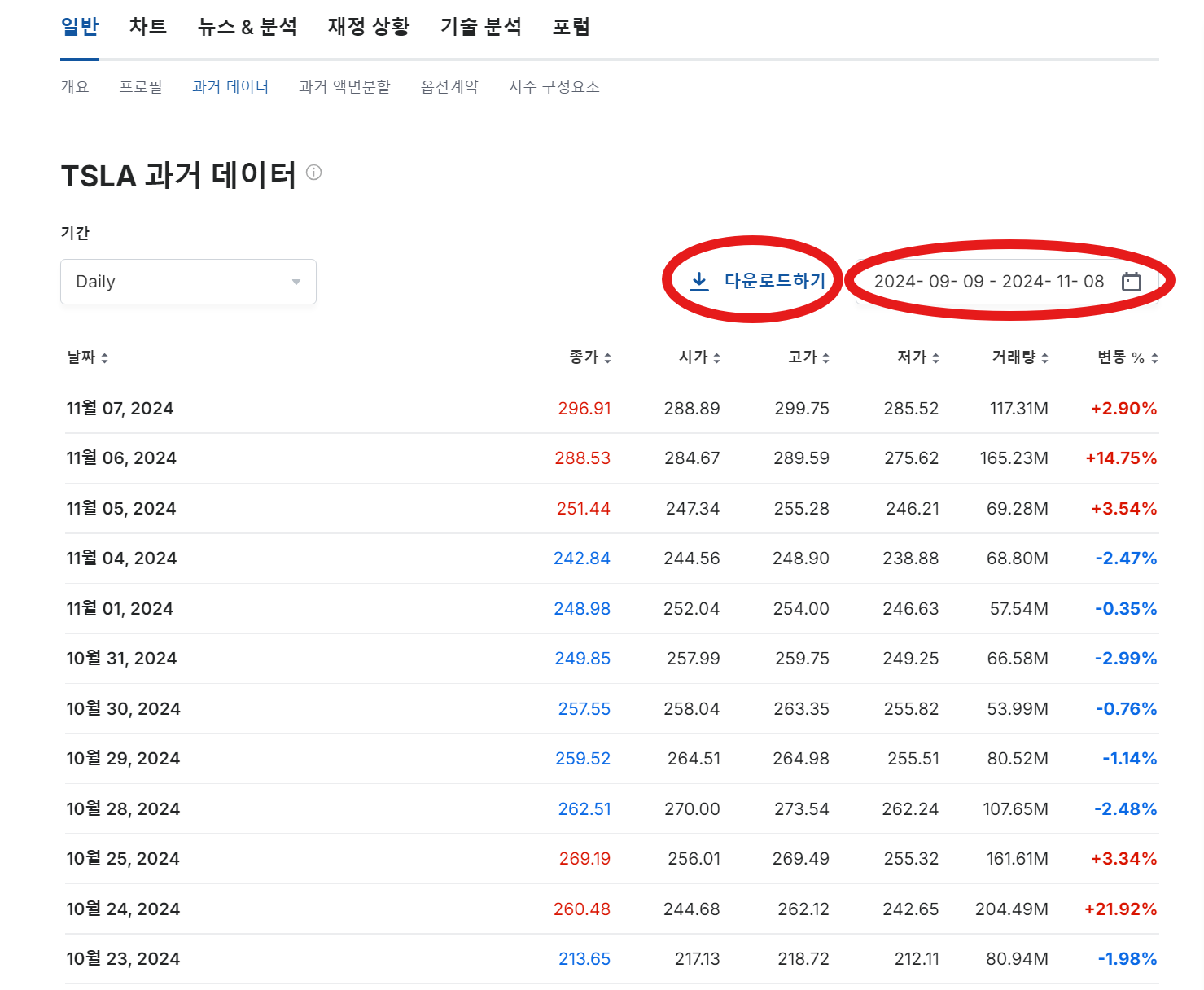Image resolution: width=1204 pixels, height=990 pixels.
Task: Sort by 날짜 column arrows
Action: [105, 357]
